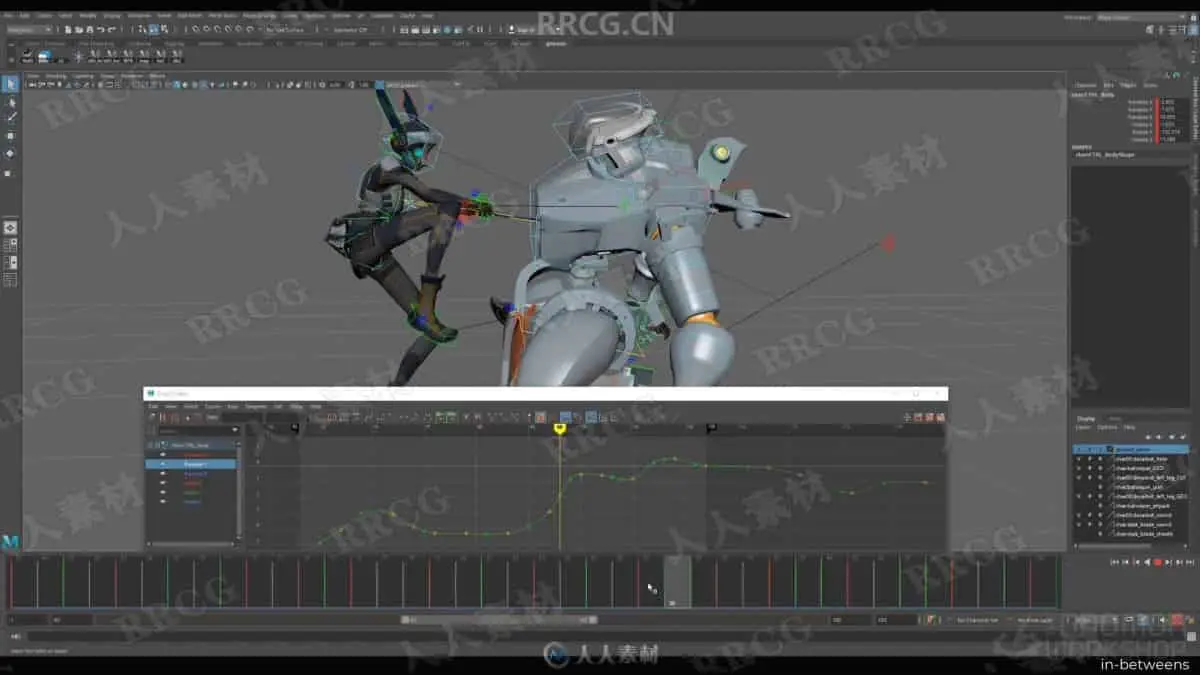The width and height of the screenshot is (1200, 675).
Task: Activate the Lasso select tool
Action: pos(11,103)
